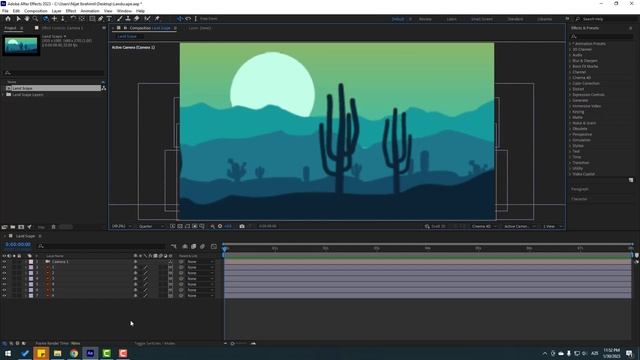Open the Graph Editor in the timeline
This screenshot has width=640, height=360.
click(x=214, y=247)
